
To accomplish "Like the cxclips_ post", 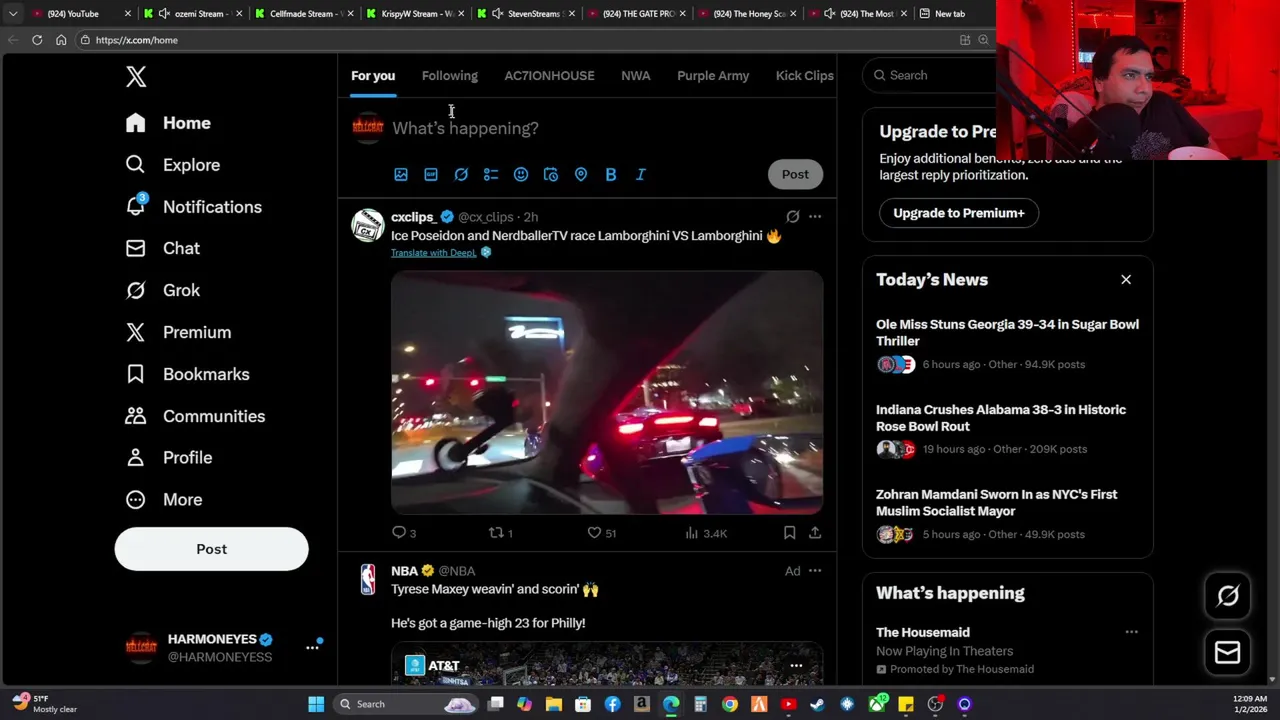I will click(601, 533).
